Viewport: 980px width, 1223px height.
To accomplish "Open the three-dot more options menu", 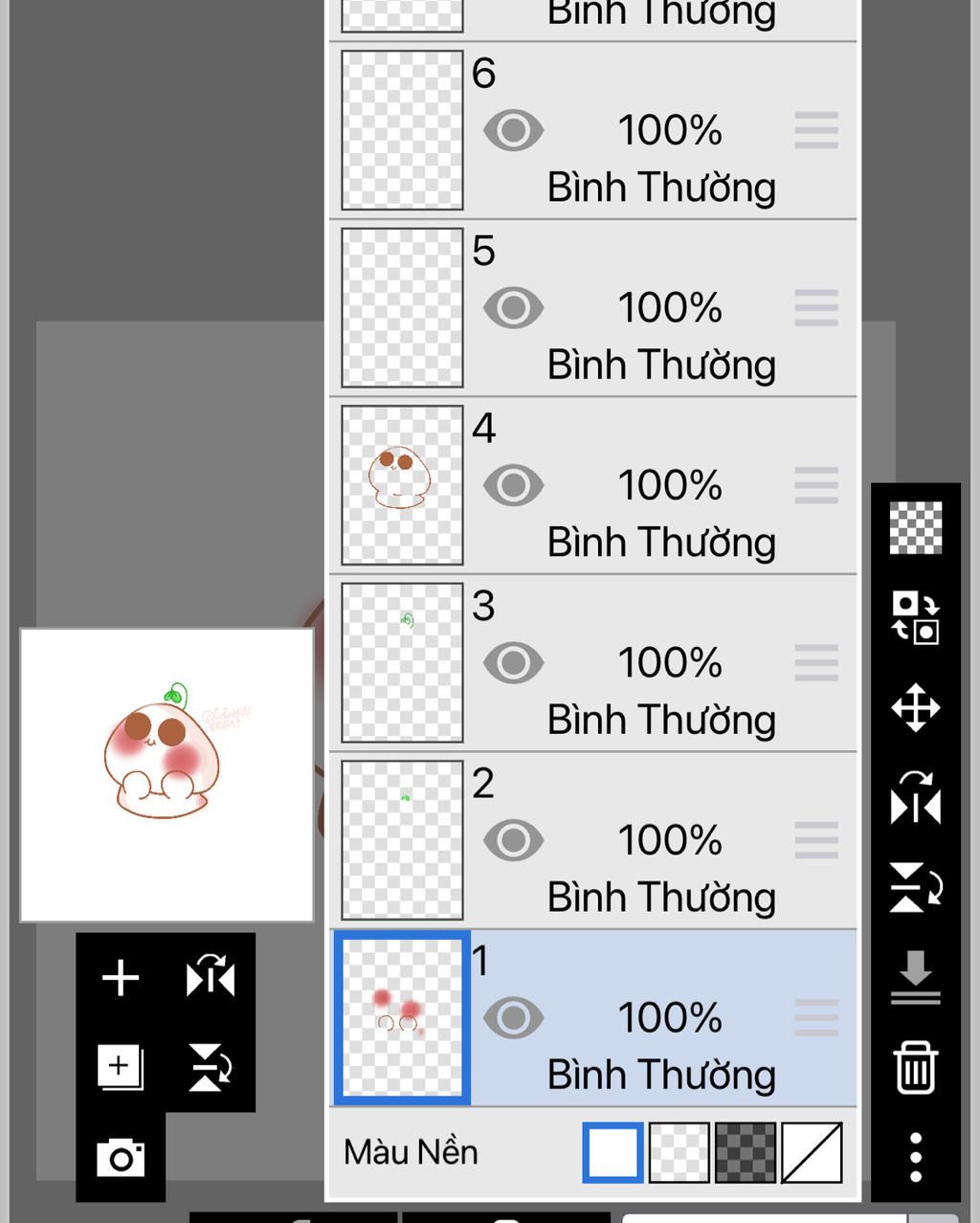I will (x=916, y=1157).
